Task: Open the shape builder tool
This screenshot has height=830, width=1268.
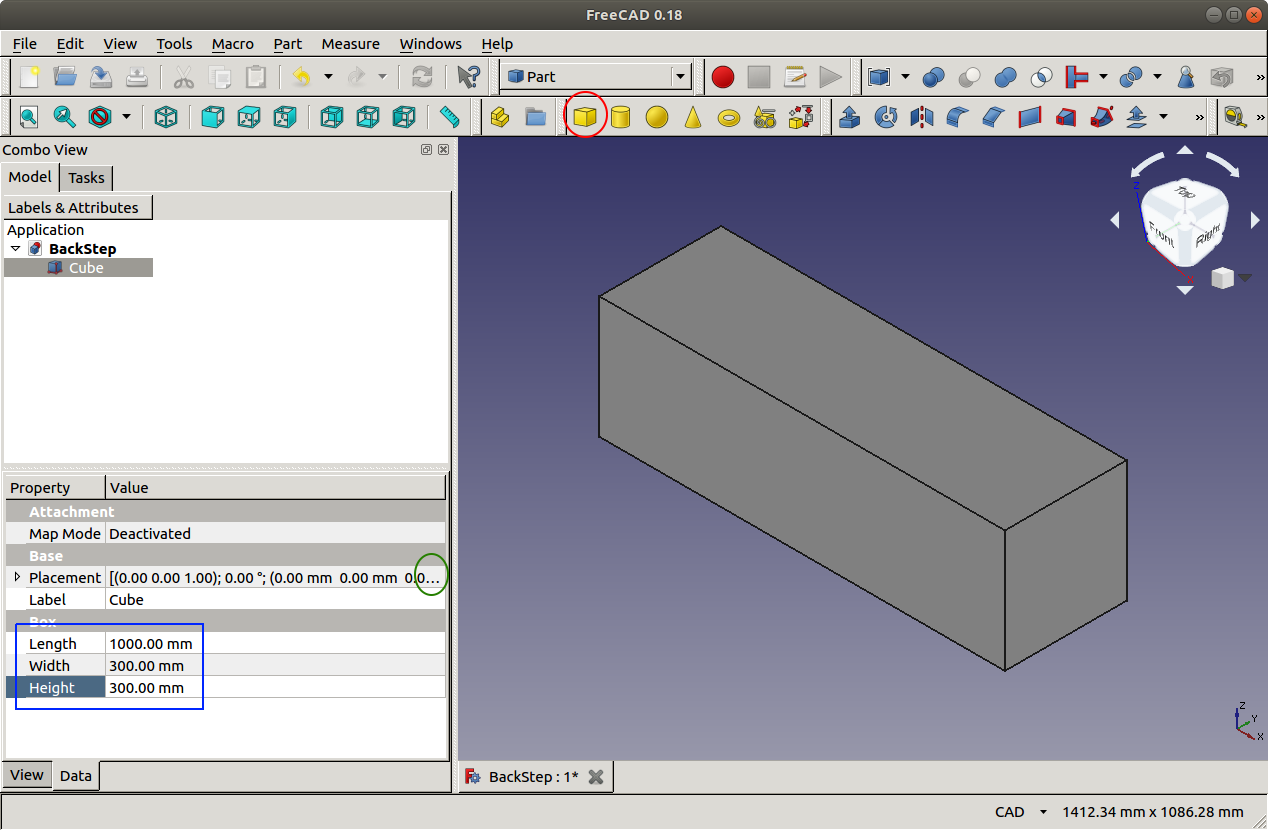Action: pyautogui.click(x=801, y=117)
